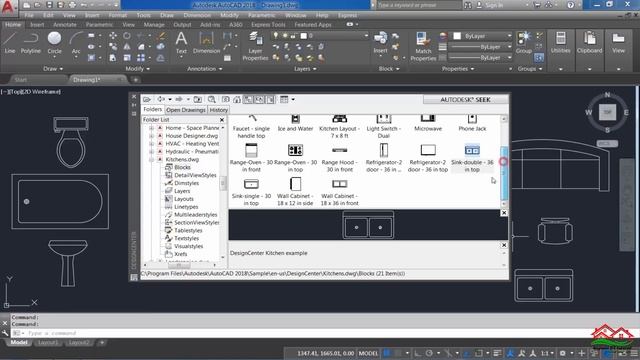Select the Dimension tool
The image size is (640, 360).
[206, 43]
